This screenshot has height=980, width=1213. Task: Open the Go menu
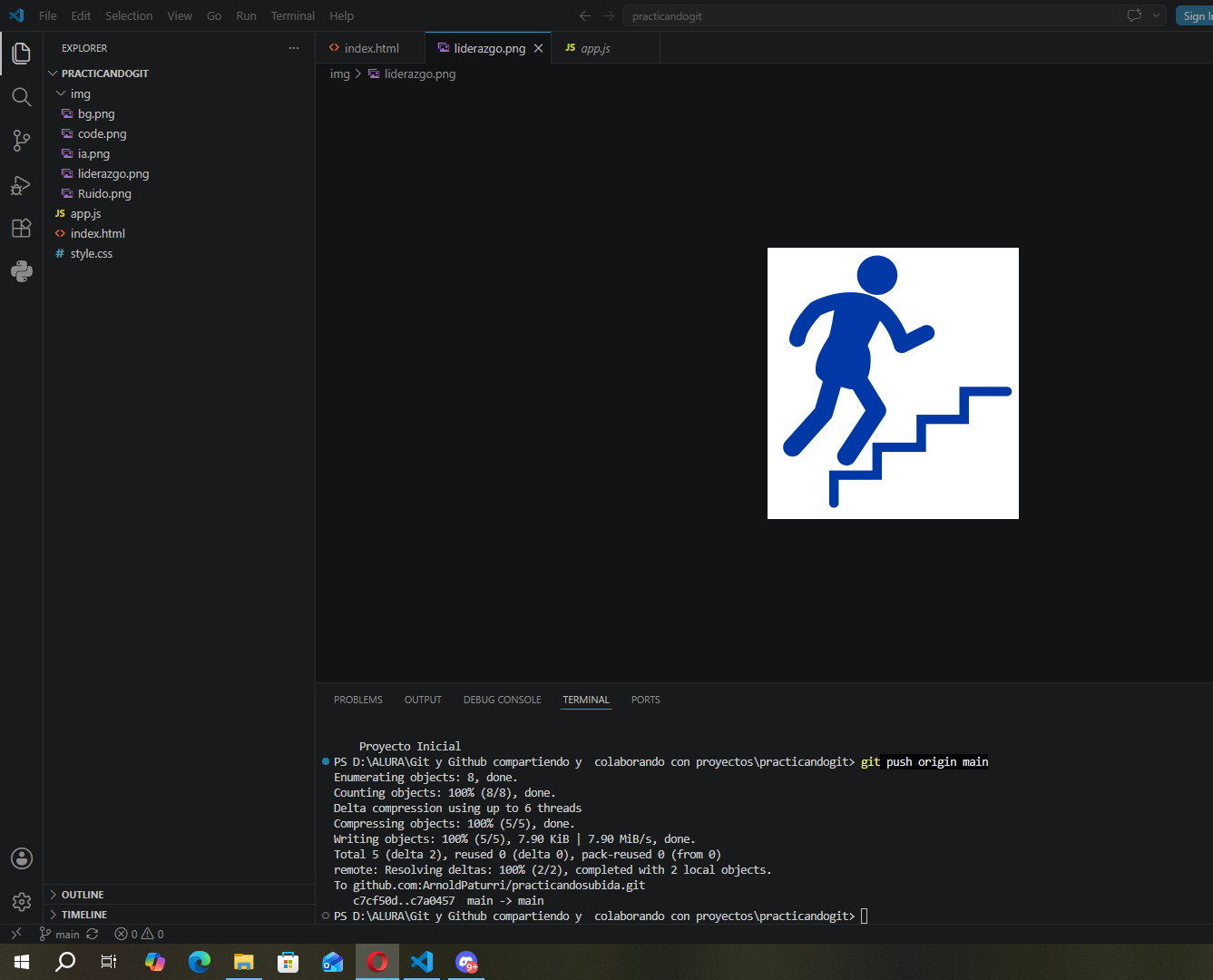click(x=214, y=15)
